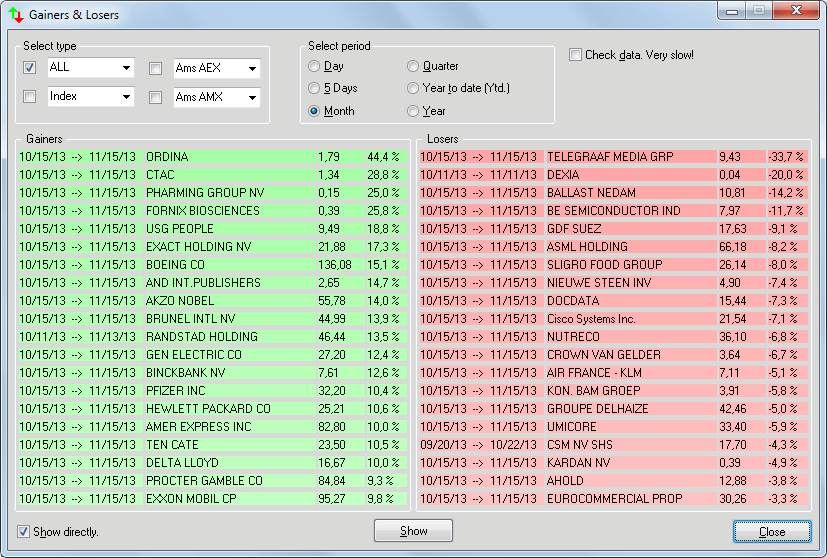Tick the Ams AMX checkbox
827x558 pixels.
[x=155, y=98]
